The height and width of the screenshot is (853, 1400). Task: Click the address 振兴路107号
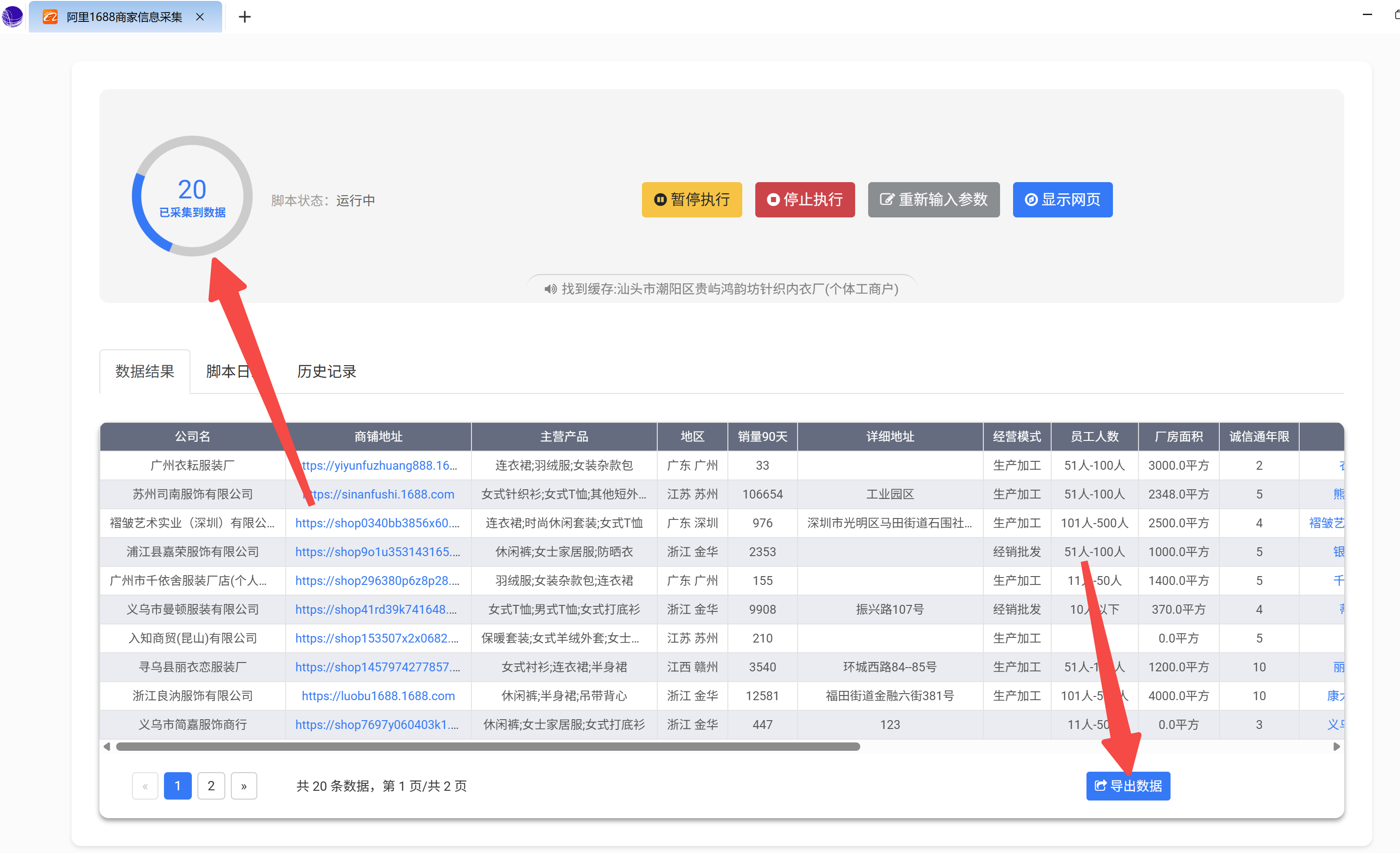coord(890,609)
